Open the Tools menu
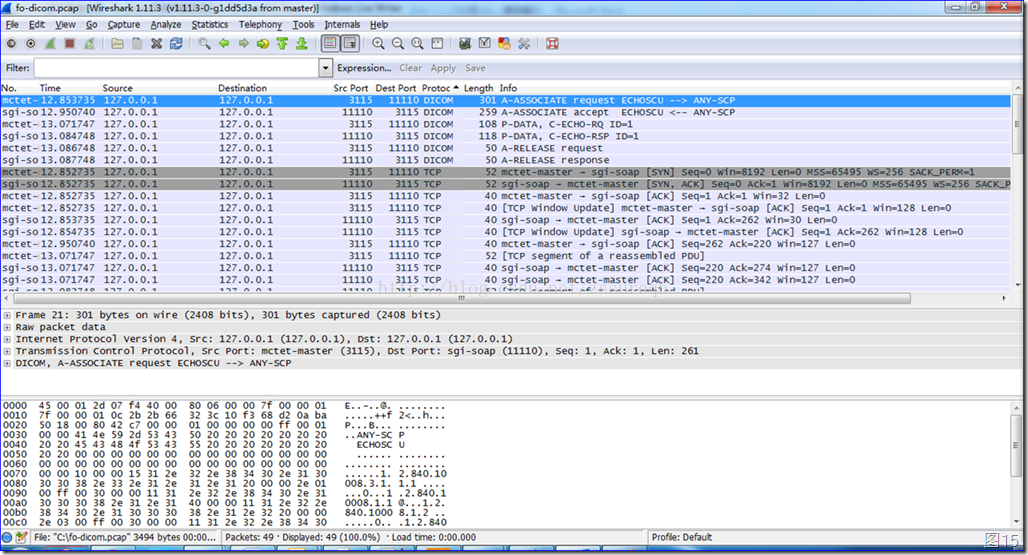This screenshot has height=555, width=1028. coord(303,24)
